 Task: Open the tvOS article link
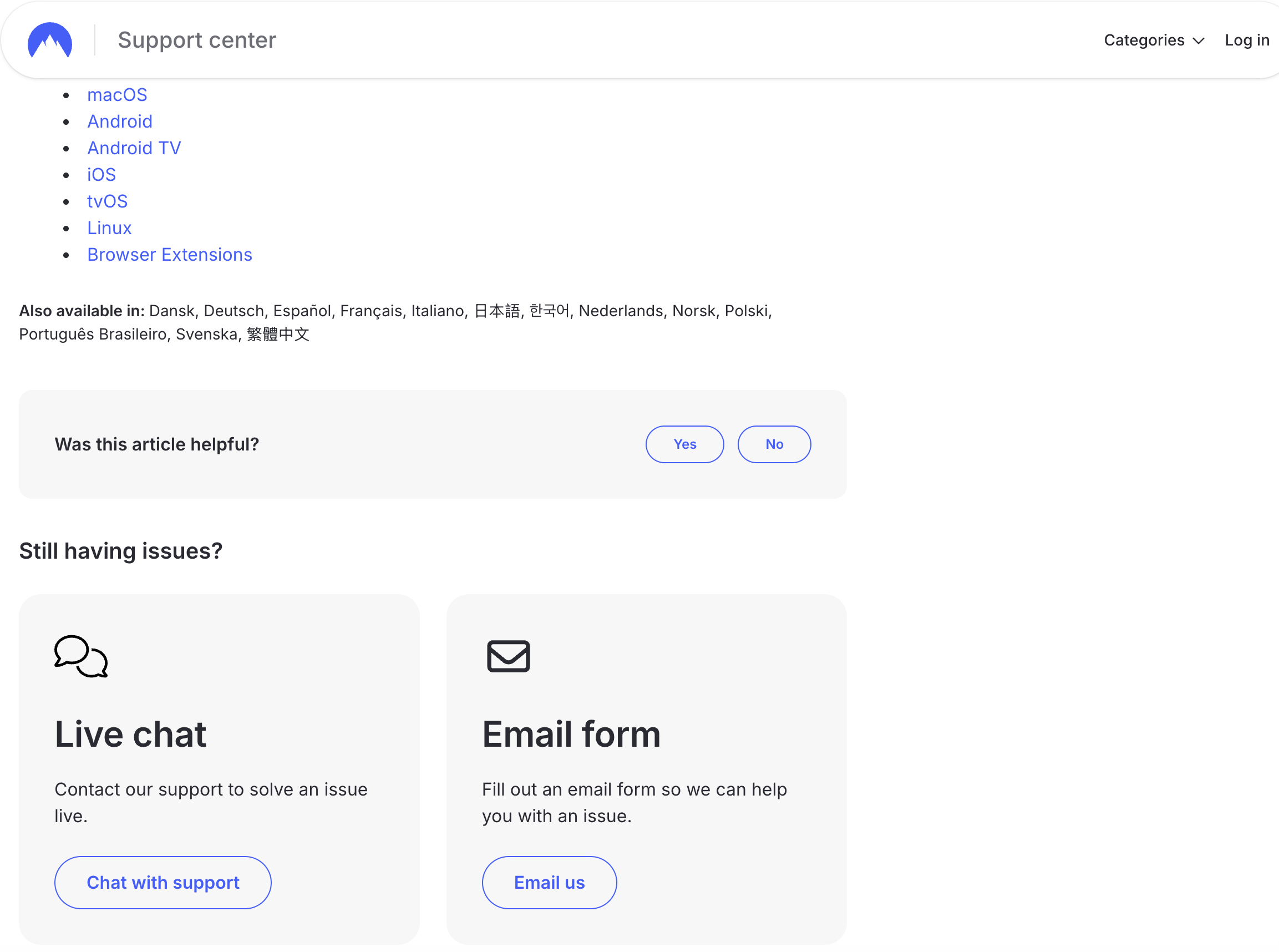107,201
